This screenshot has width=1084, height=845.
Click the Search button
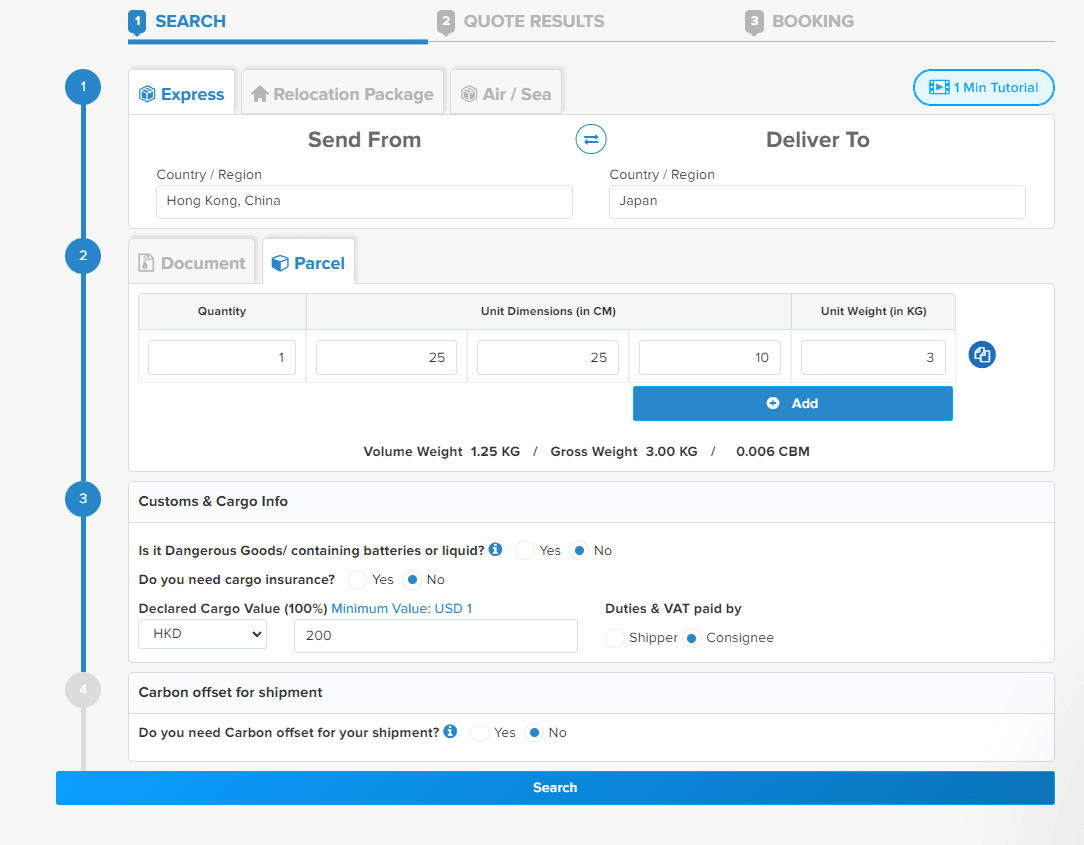[x=555, y=788]
